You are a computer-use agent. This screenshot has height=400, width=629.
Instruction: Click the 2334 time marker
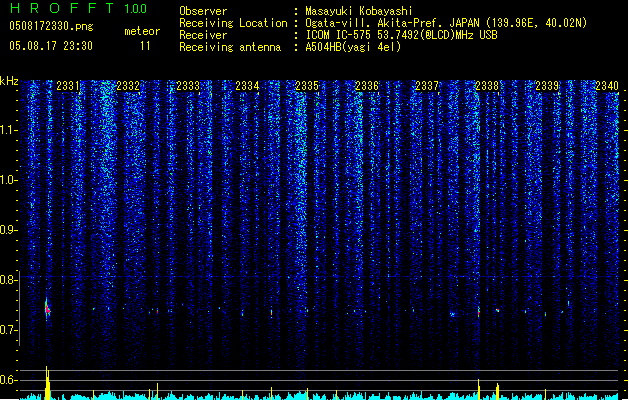pyautogui.click(x=247, y=86)
